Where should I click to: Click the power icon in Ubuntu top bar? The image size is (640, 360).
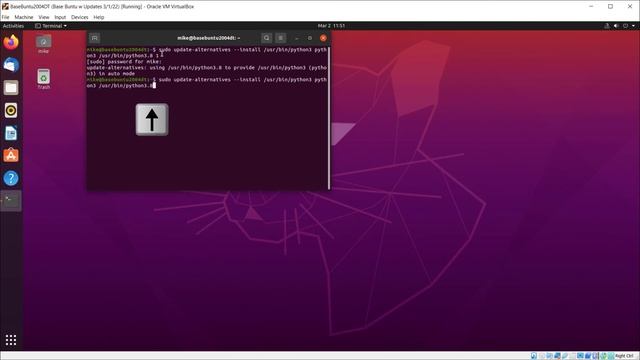click(625, 26)
